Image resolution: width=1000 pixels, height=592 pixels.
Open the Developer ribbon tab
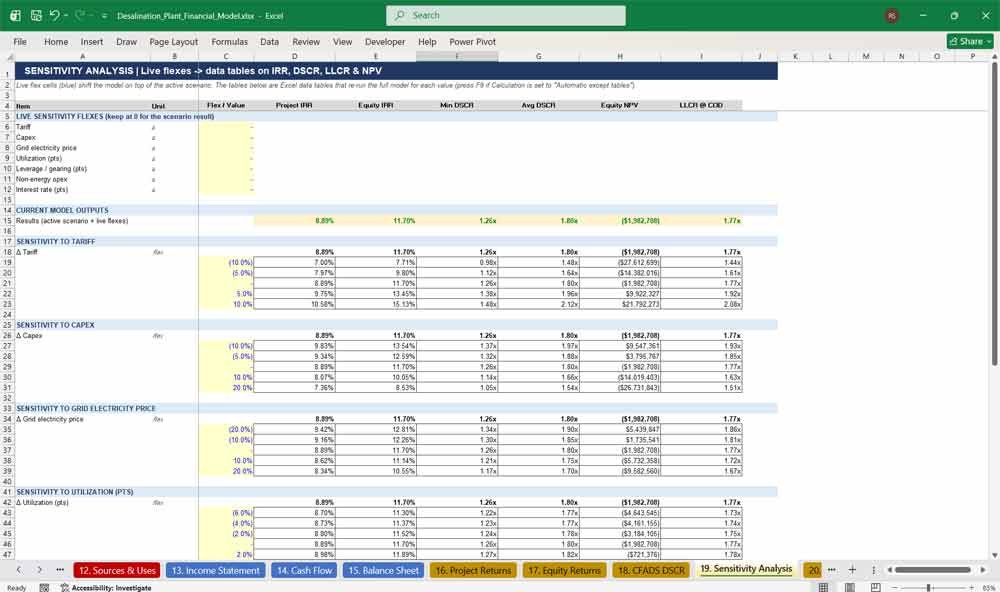coord(385,41)
